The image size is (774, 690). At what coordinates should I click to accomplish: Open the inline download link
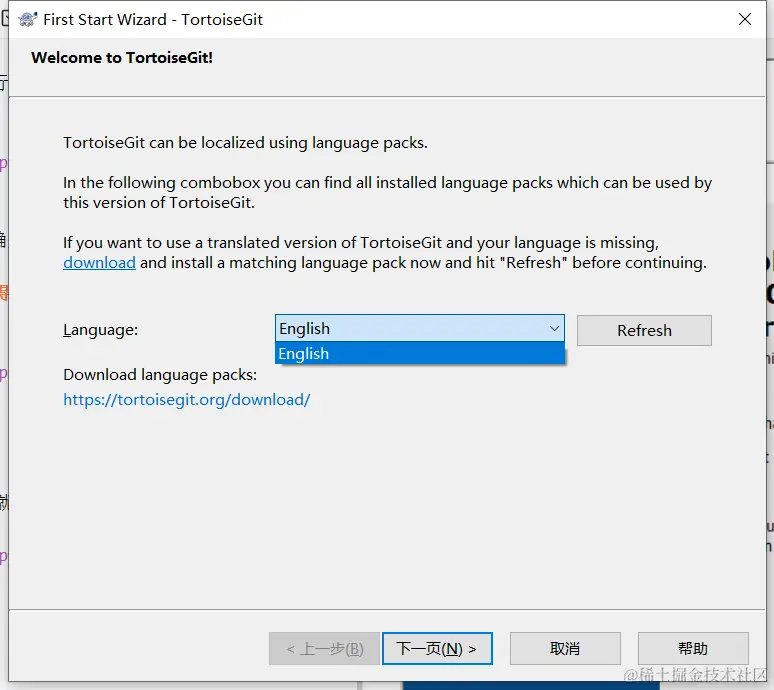[x=99, y=263]
